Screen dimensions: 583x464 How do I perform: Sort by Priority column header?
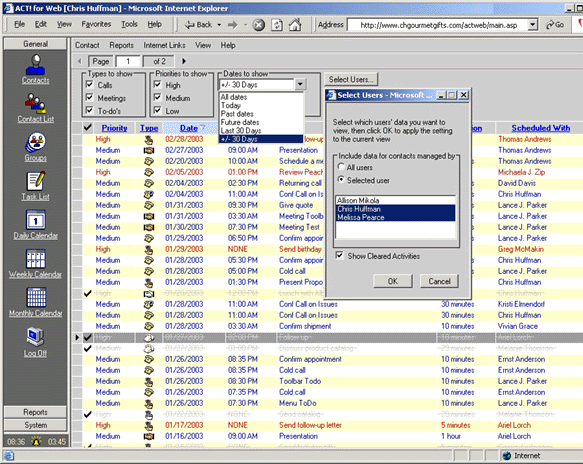pyautogui.click(x=114, y=128)
